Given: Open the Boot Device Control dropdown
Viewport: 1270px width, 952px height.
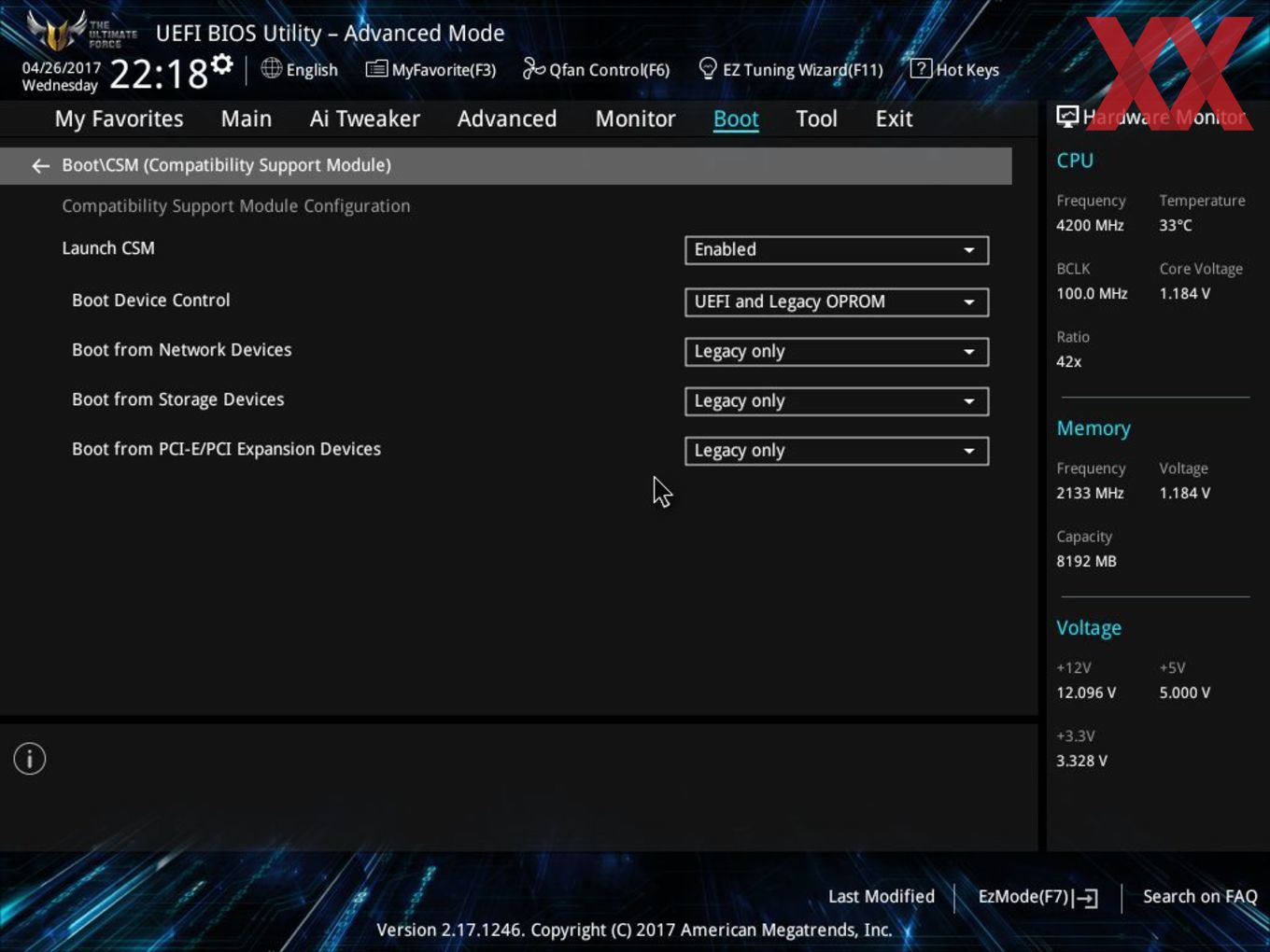Looking at the screenshot, I should (x=837, y=302).
